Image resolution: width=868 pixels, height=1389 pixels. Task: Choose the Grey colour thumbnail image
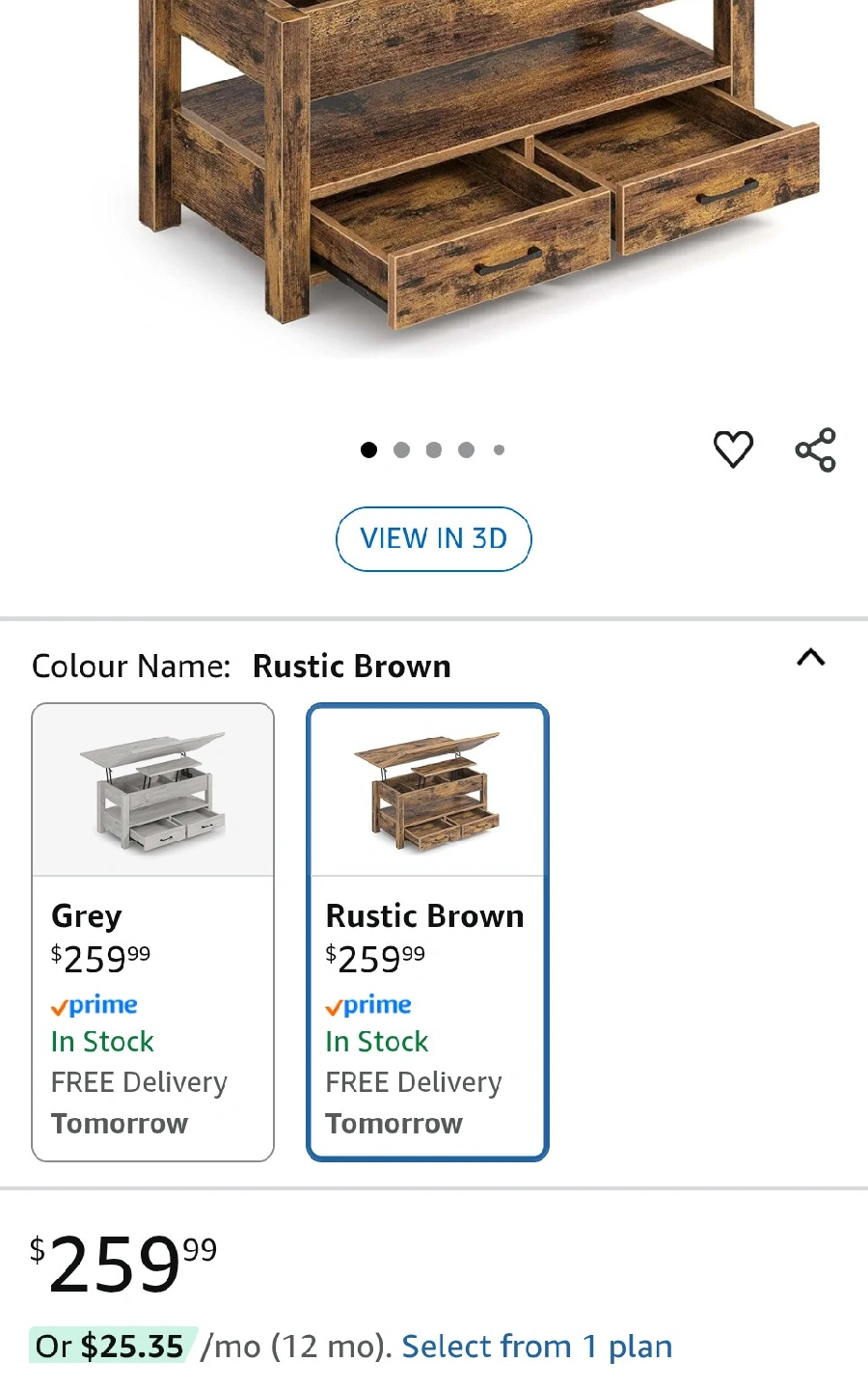click(x=153, y=791)
